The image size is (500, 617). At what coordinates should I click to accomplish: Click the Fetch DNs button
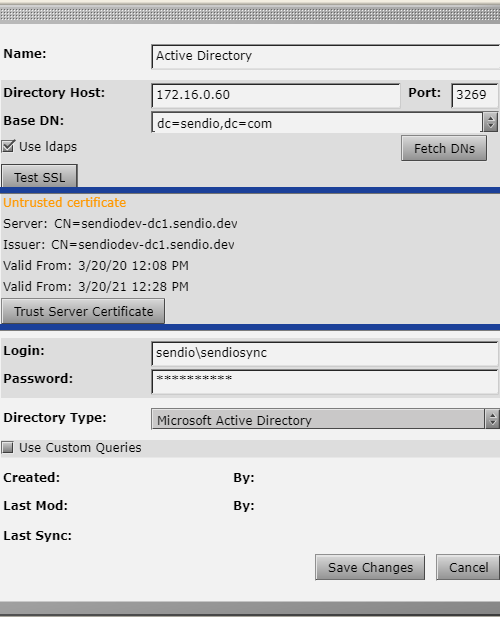(444, 148)
